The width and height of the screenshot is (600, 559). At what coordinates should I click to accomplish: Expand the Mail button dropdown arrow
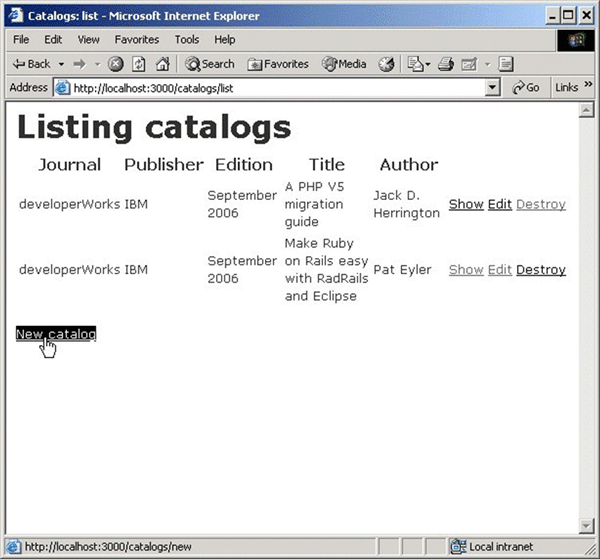click(x=427, y=64)
